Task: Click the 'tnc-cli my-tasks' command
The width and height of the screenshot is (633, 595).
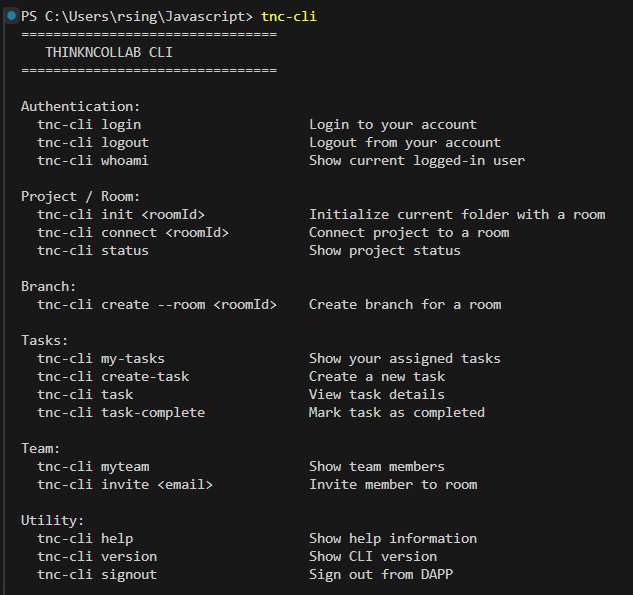Action: point(101,359)
